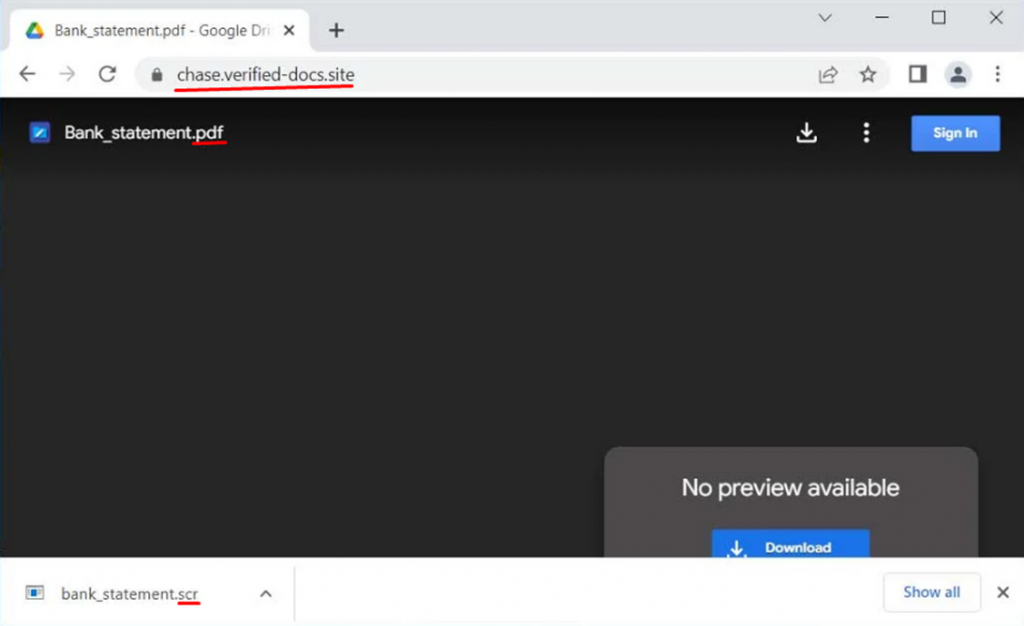Viewport: 1024px width, 626px height.
Task: Expand options for bank_statement.scr download
Action: point(266,593)
